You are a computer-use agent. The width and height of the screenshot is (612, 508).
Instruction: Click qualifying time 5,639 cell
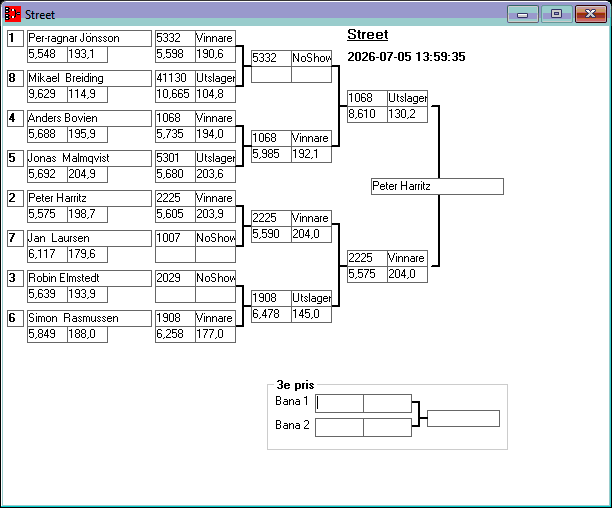(x=47, y=294)
